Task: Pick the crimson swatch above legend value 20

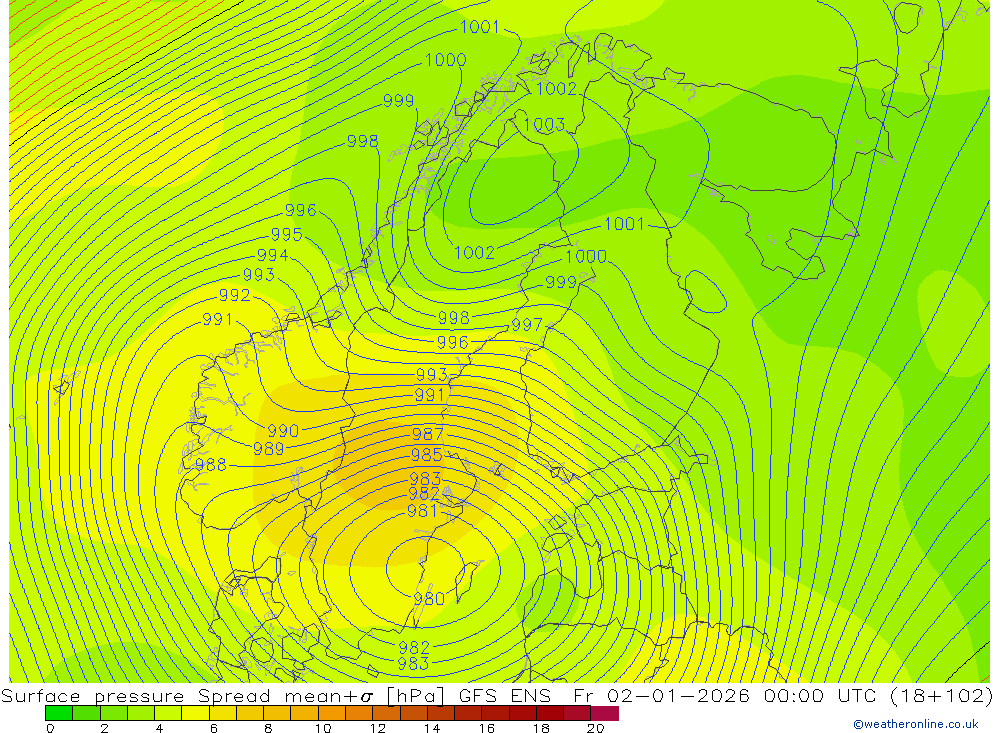Action: pyautogui.click(x=605, y=713)
